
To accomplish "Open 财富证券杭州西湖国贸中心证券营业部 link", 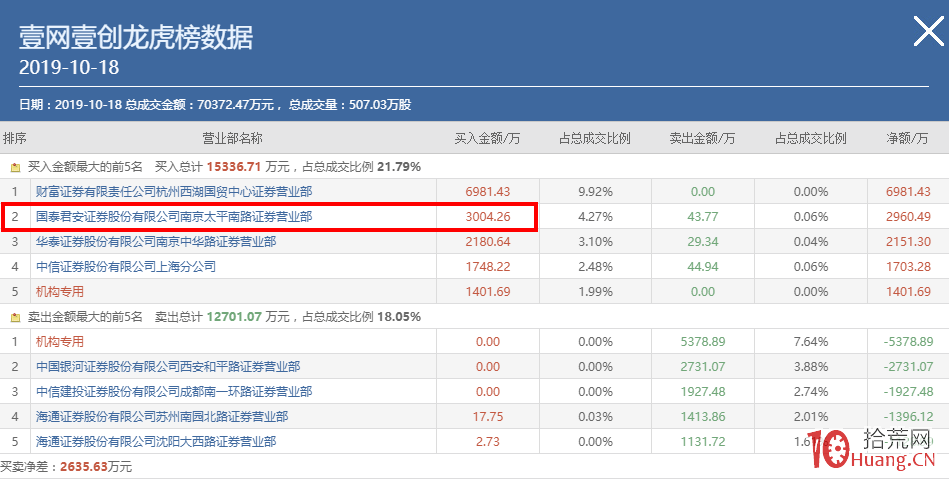I will [174, 192].
